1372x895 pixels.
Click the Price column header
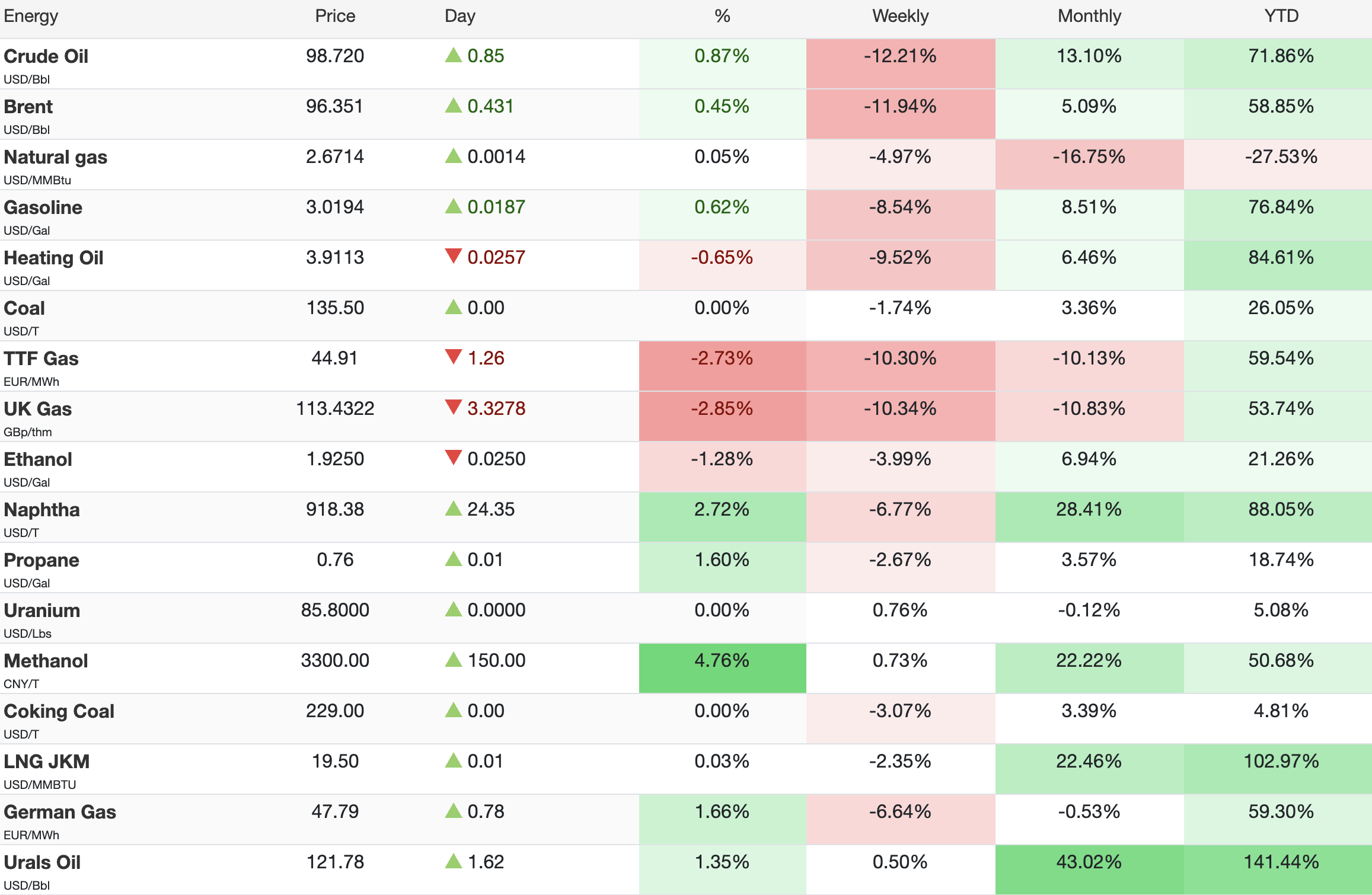pos(335,16)
